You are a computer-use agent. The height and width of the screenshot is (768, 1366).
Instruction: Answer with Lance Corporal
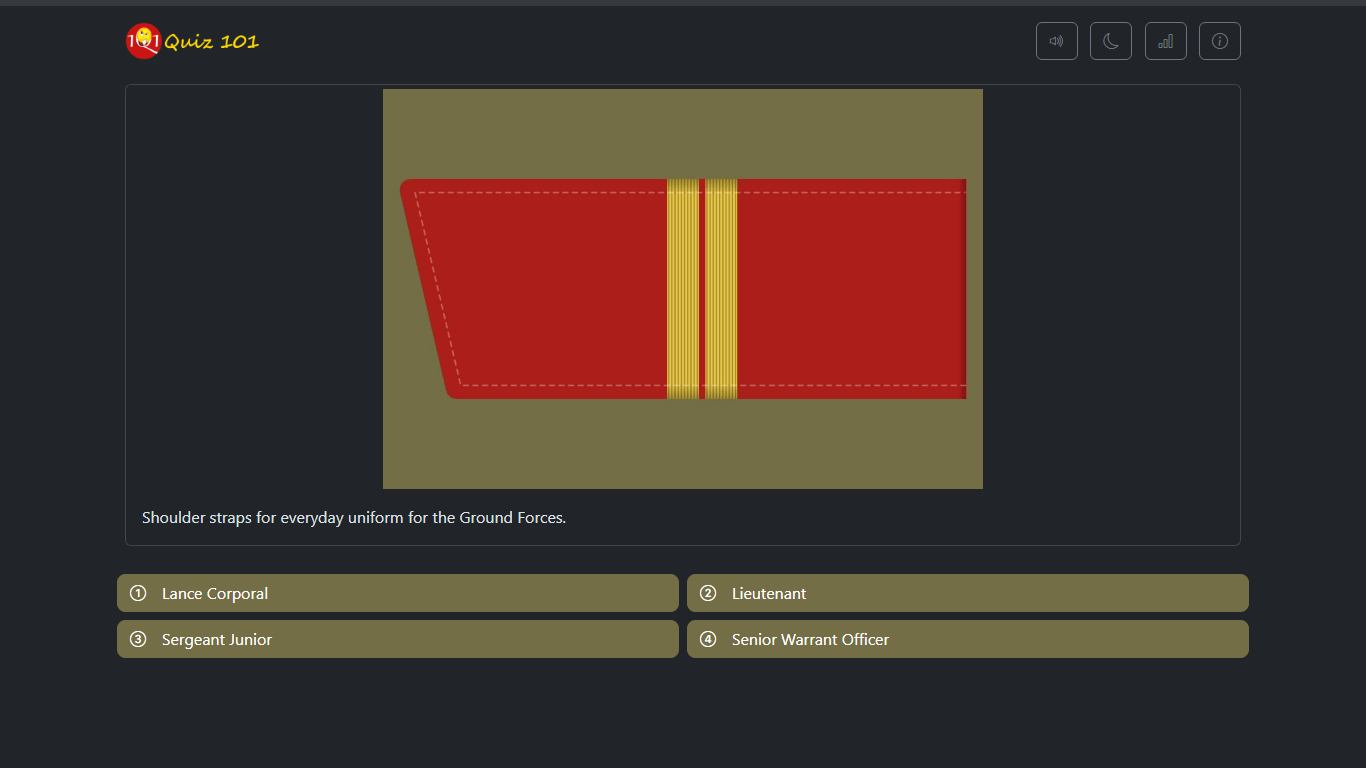[x=397, y=593]
